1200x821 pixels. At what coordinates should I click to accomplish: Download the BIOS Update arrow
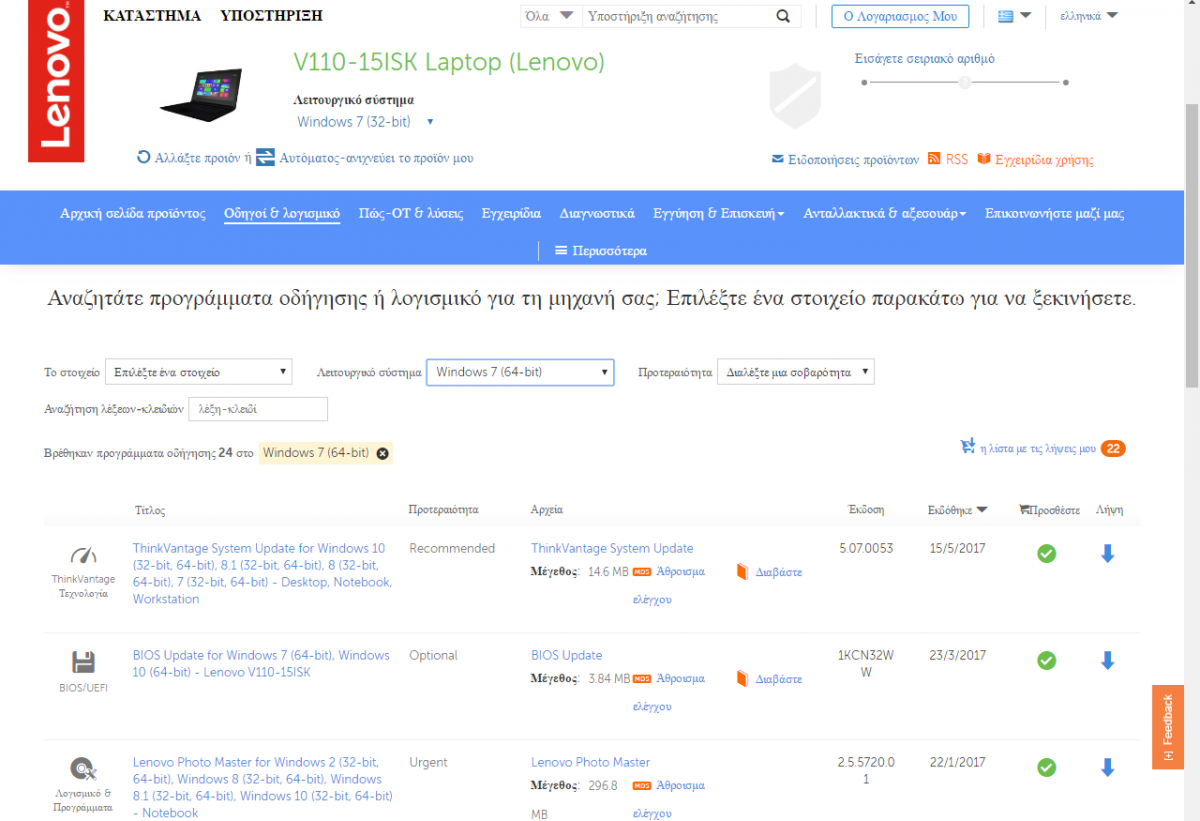1107,660
